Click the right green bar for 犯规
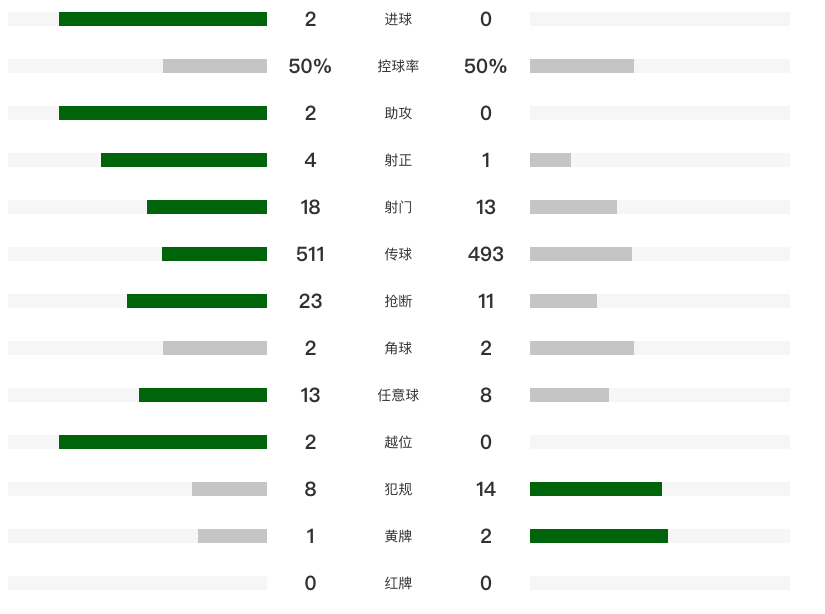This screenshot has height=614, width=825. [x=596, y=489]
